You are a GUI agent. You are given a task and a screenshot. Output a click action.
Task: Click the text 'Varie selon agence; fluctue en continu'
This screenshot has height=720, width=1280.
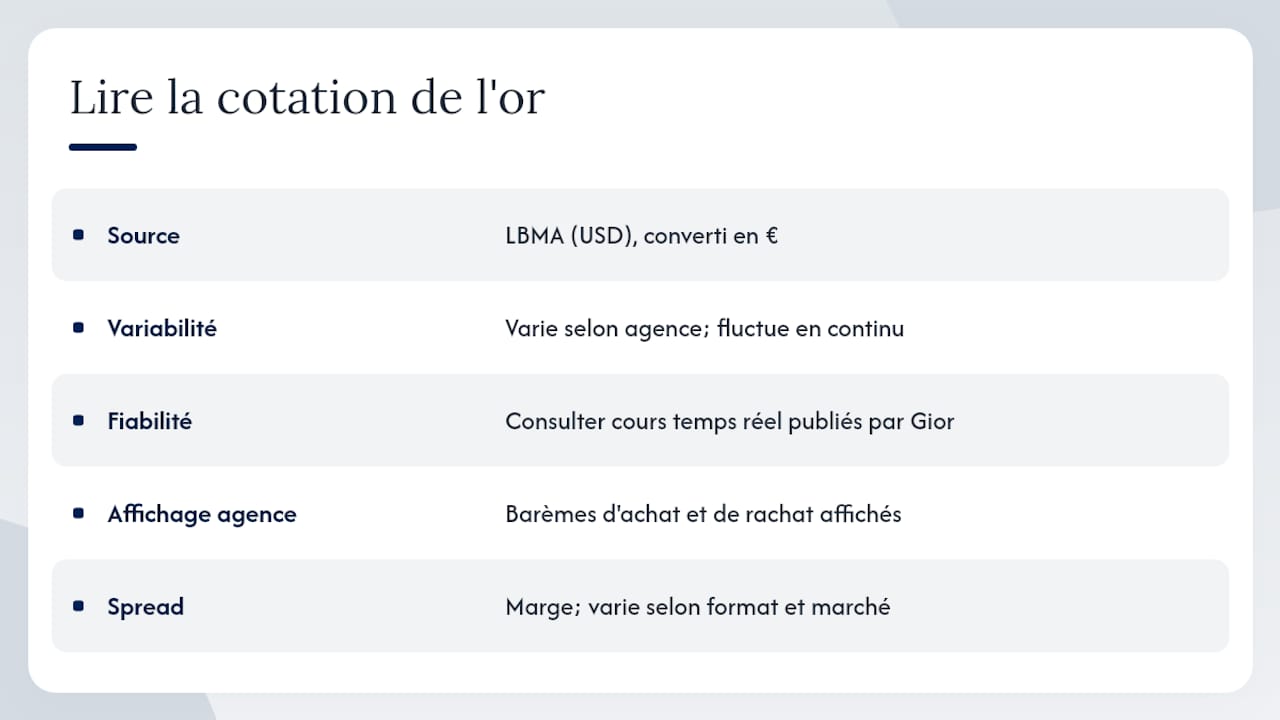[x=705, y=328]
